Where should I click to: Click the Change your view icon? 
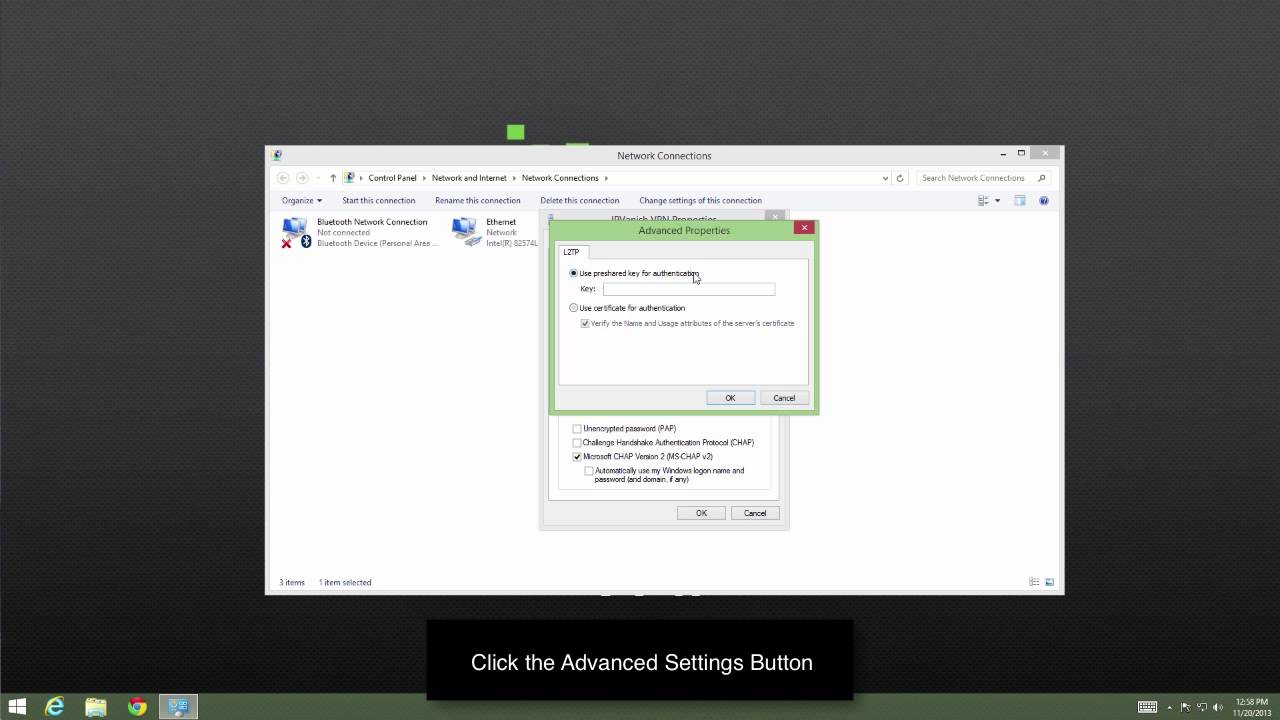coord(983,200)
